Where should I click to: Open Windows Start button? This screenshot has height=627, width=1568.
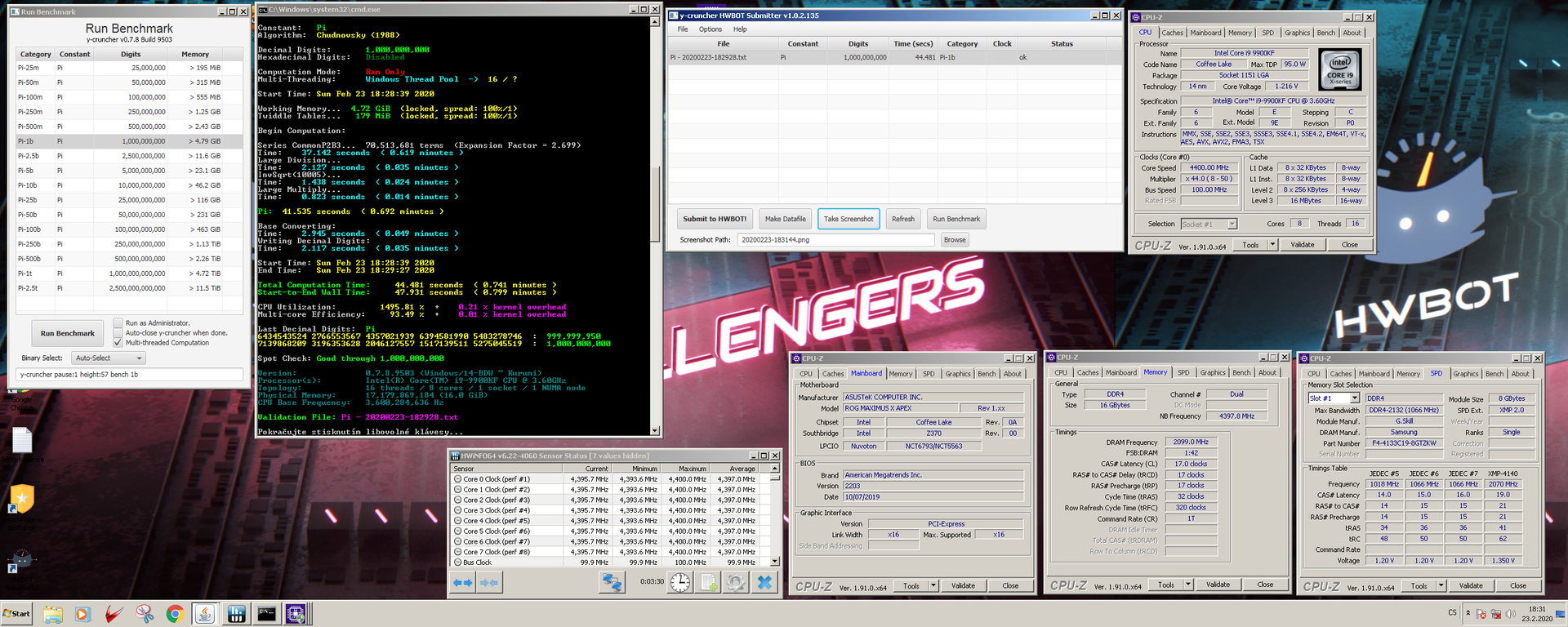click(x=17, y=614)
